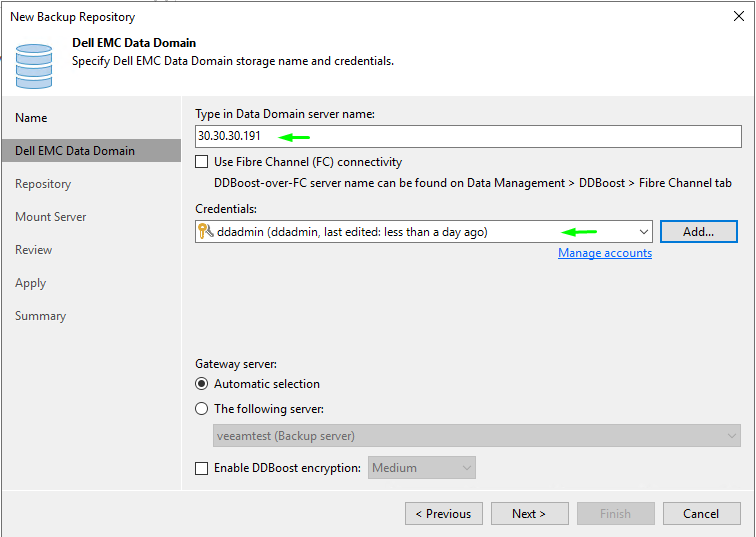Open the Manage accounts link
The image size is (756, 537).
605,254
